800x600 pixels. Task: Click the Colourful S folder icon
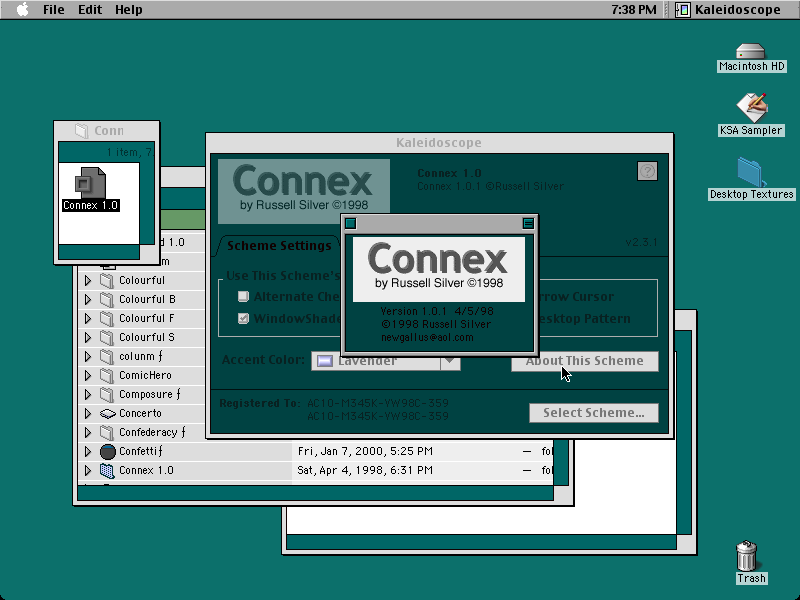pos(107,337)
